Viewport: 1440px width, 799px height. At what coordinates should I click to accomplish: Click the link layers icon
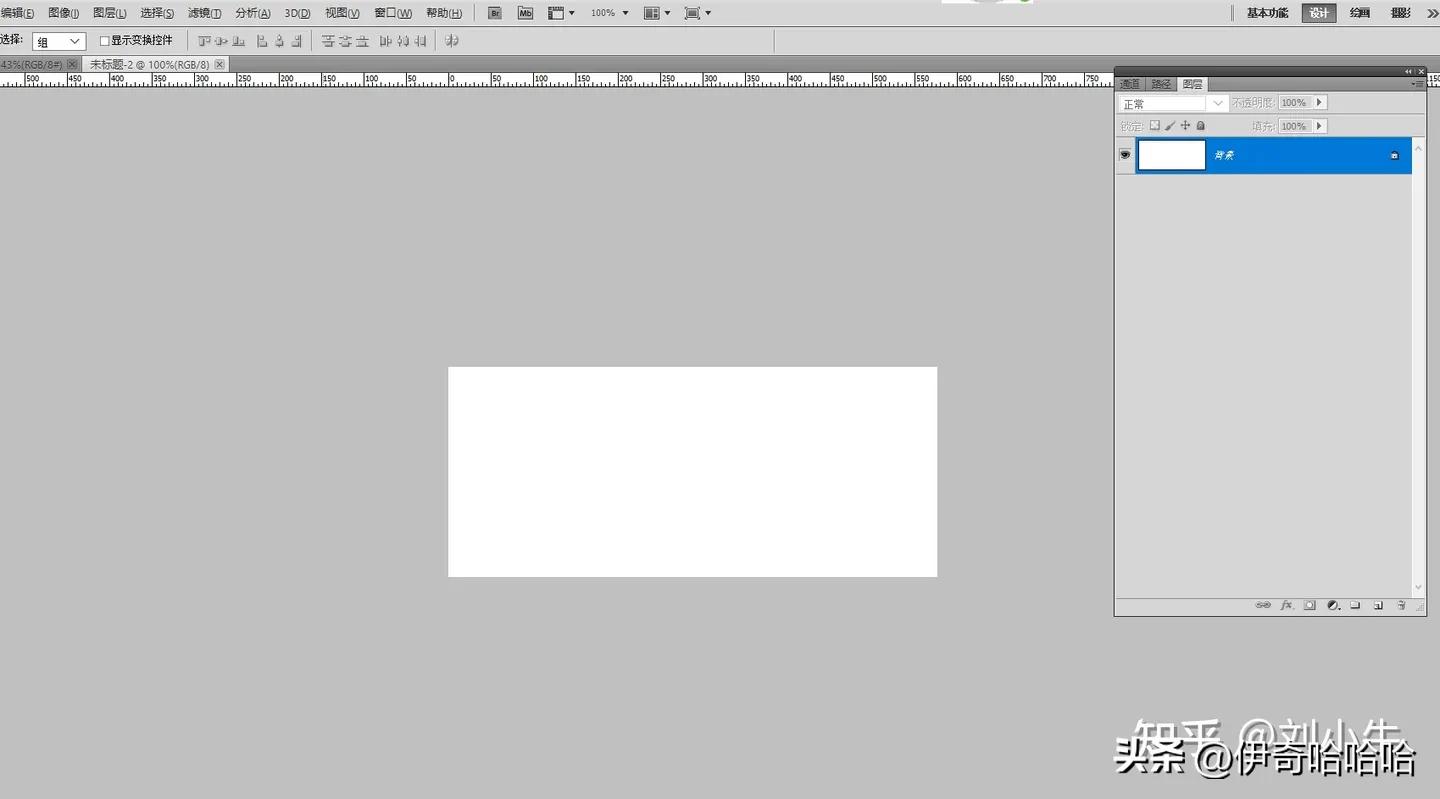pos(1263,605)
